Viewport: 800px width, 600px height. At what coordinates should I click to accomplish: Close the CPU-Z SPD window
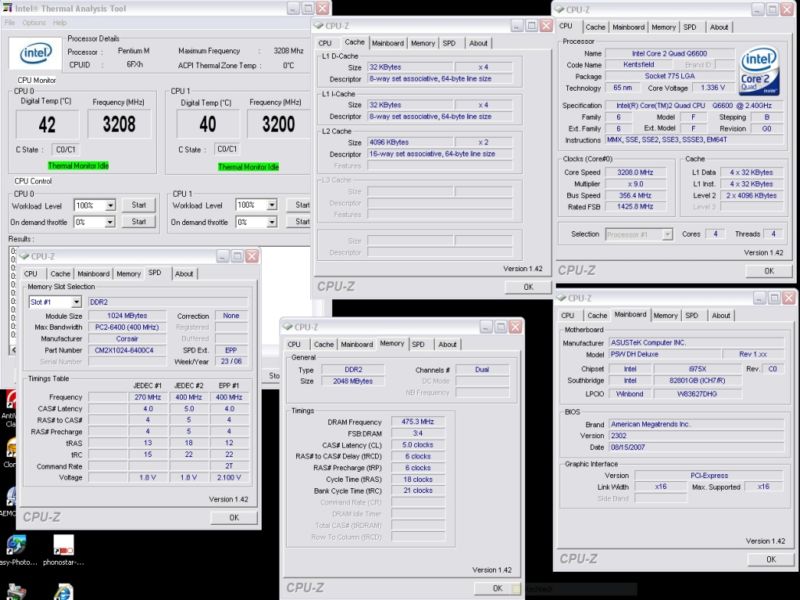pyautogui.click(x=252, y=256)
